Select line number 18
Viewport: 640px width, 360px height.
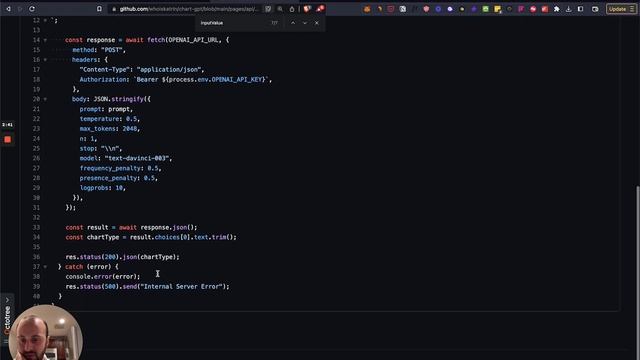(x=36, y=80)
